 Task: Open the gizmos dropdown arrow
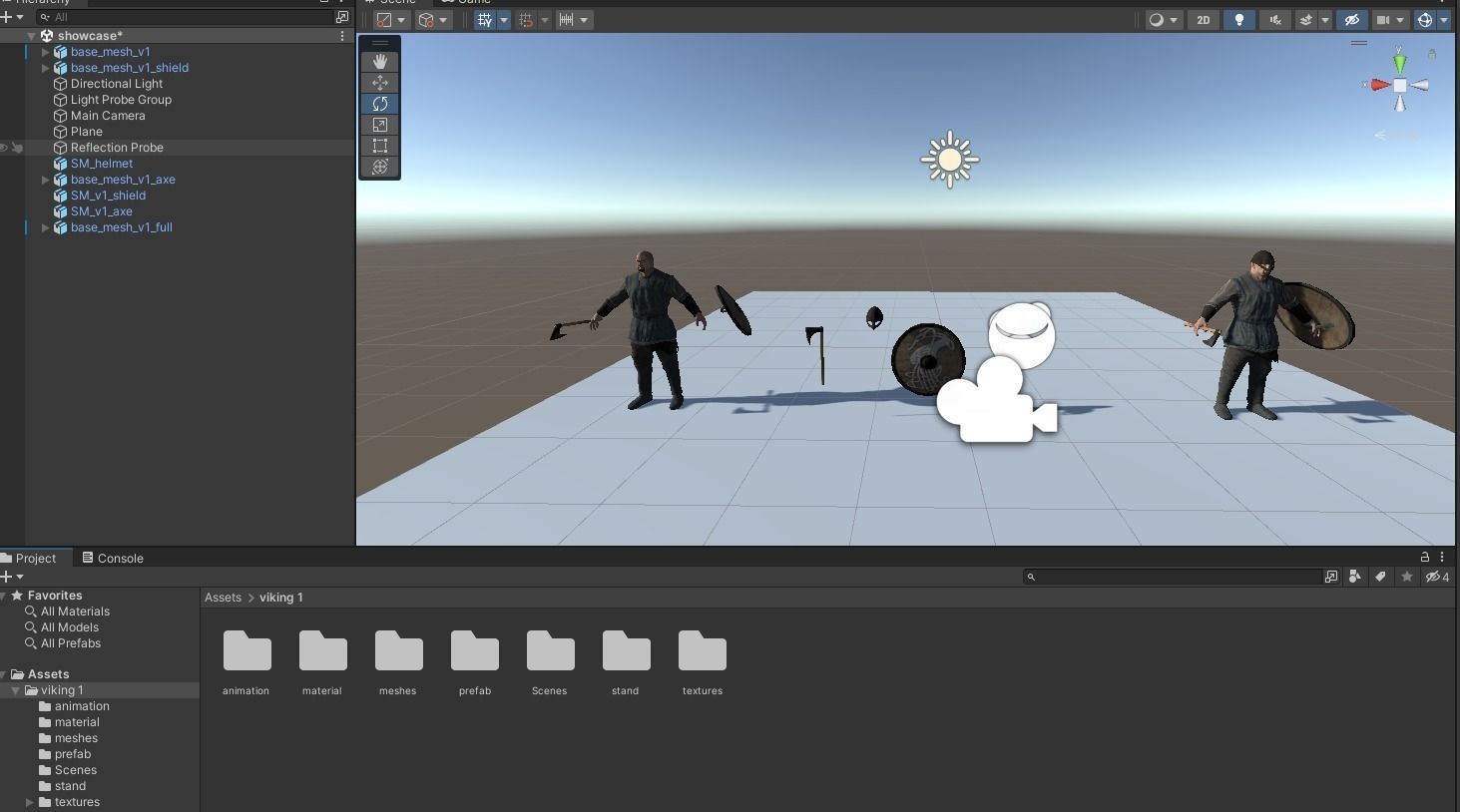point(1444,20)
